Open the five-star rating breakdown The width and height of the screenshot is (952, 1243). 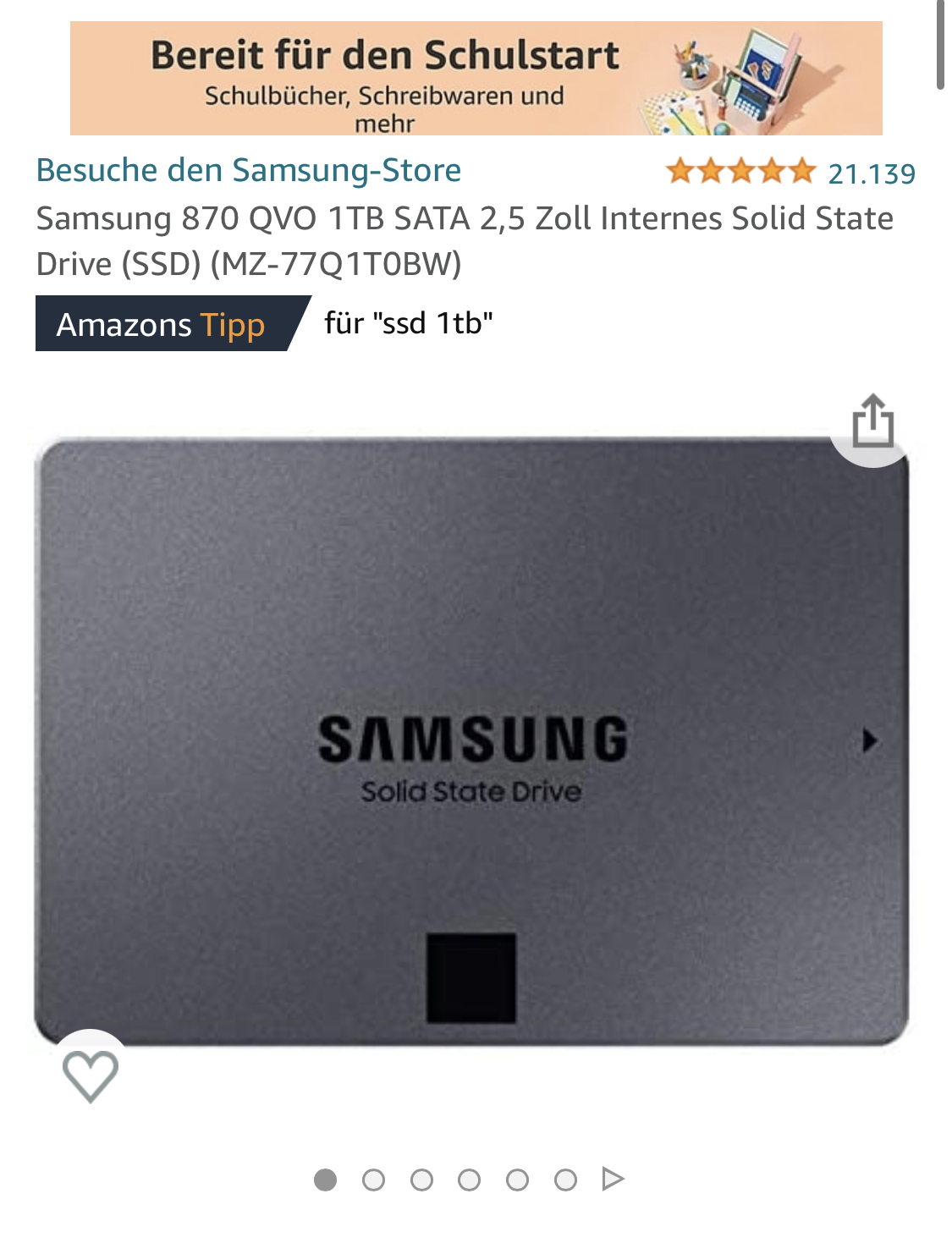pyautogui.click(x=740, y=172)
